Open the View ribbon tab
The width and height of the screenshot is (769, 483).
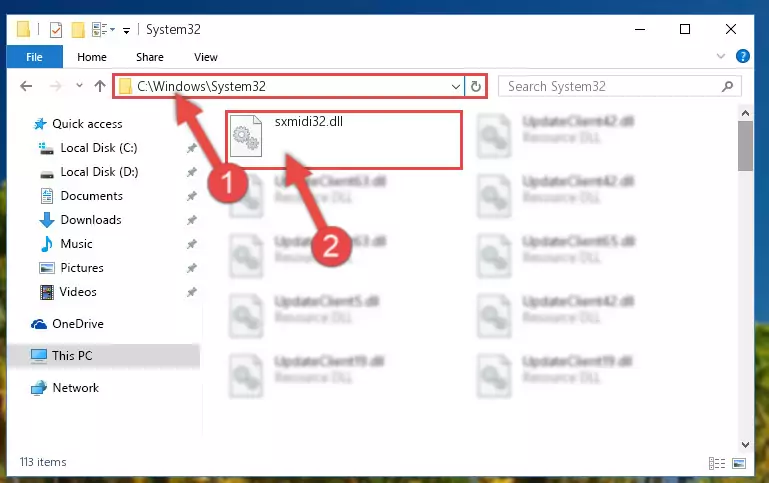point(205,57)
